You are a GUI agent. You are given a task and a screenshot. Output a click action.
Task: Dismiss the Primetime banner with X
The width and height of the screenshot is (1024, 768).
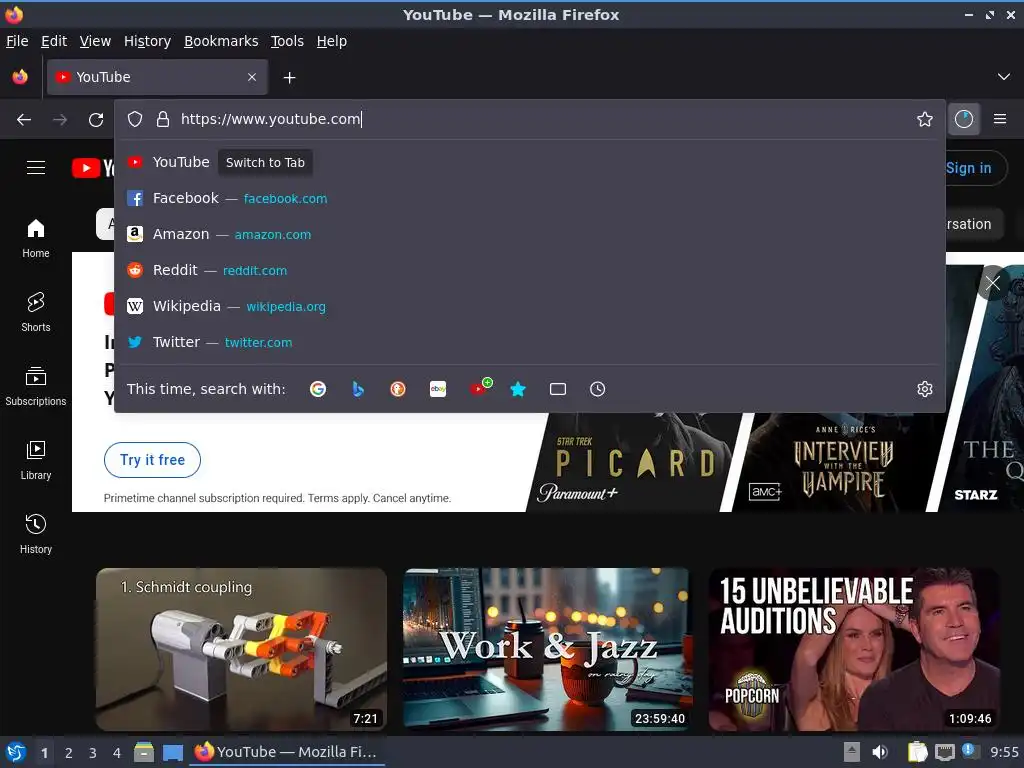pyautogui.click(x=993, y=283)
